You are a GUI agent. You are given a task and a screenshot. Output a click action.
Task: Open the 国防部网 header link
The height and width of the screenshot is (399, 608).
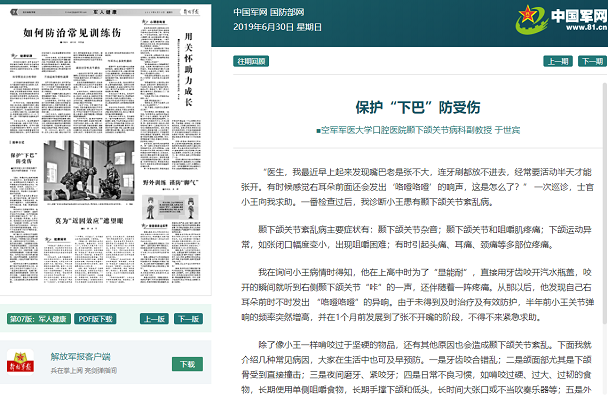click(x=287, y=12)
